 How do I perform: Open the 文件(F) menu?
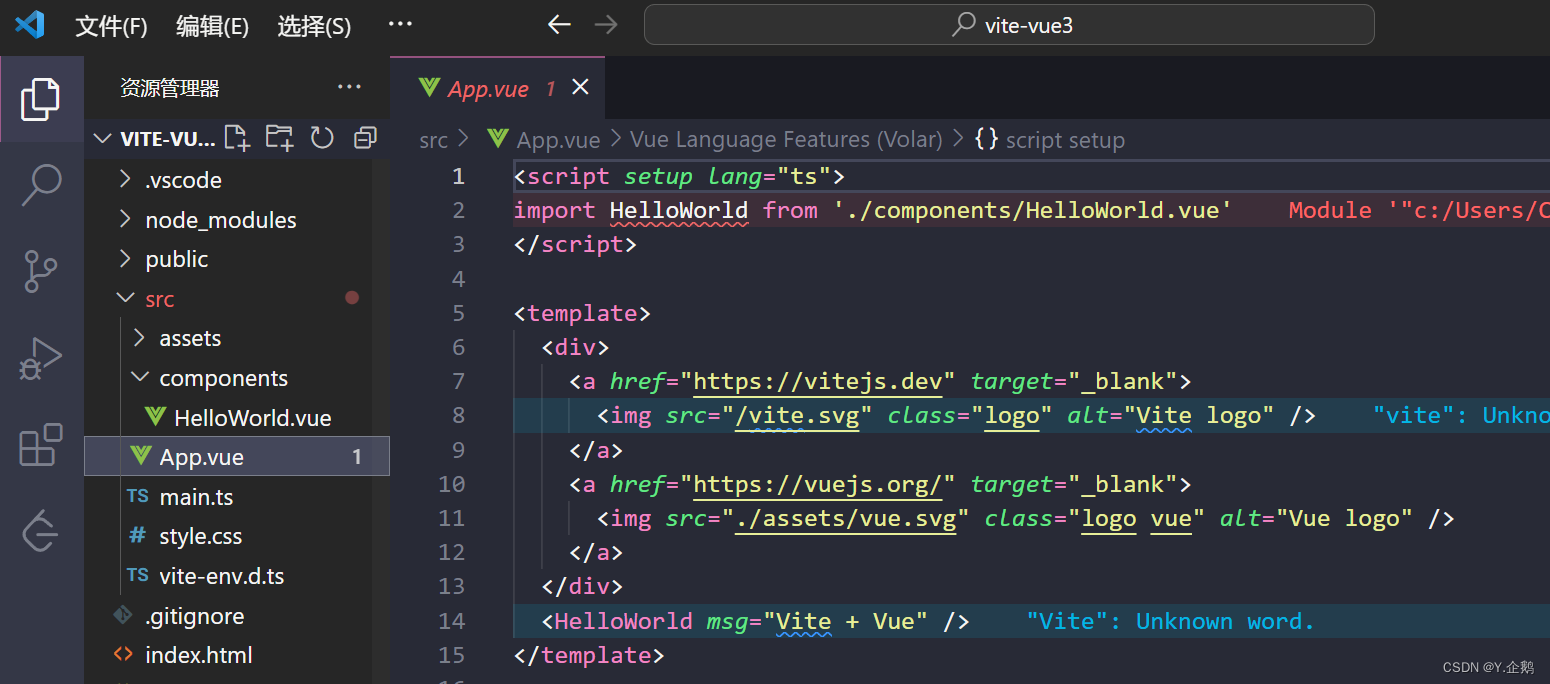110,26
